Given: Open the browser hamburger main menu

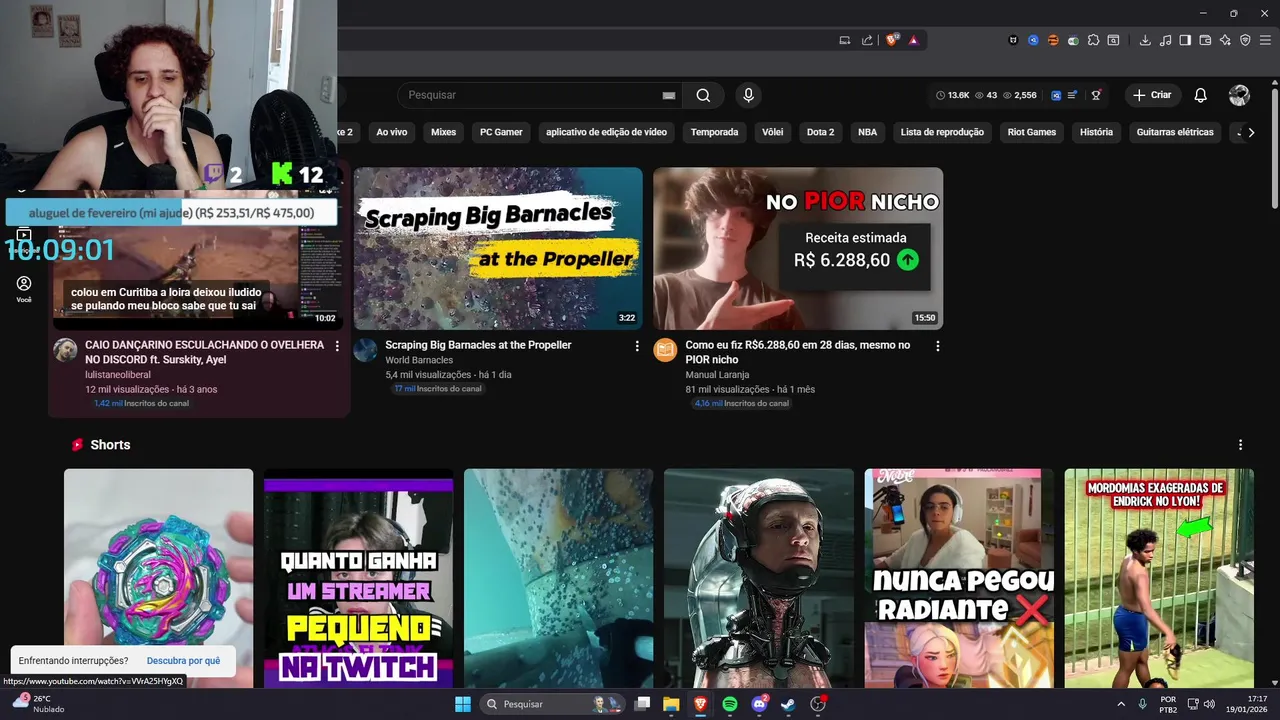Looking at the screenshot, I should (x=1265, y=40).
